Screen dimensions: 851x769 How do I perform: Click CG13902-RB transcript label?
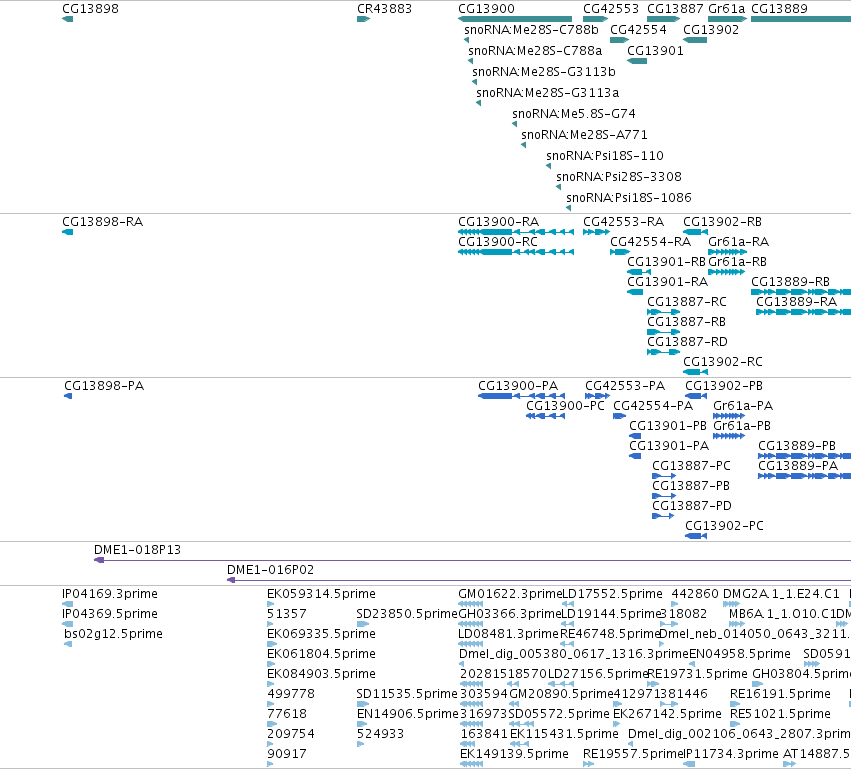click(x=722, y=221)
